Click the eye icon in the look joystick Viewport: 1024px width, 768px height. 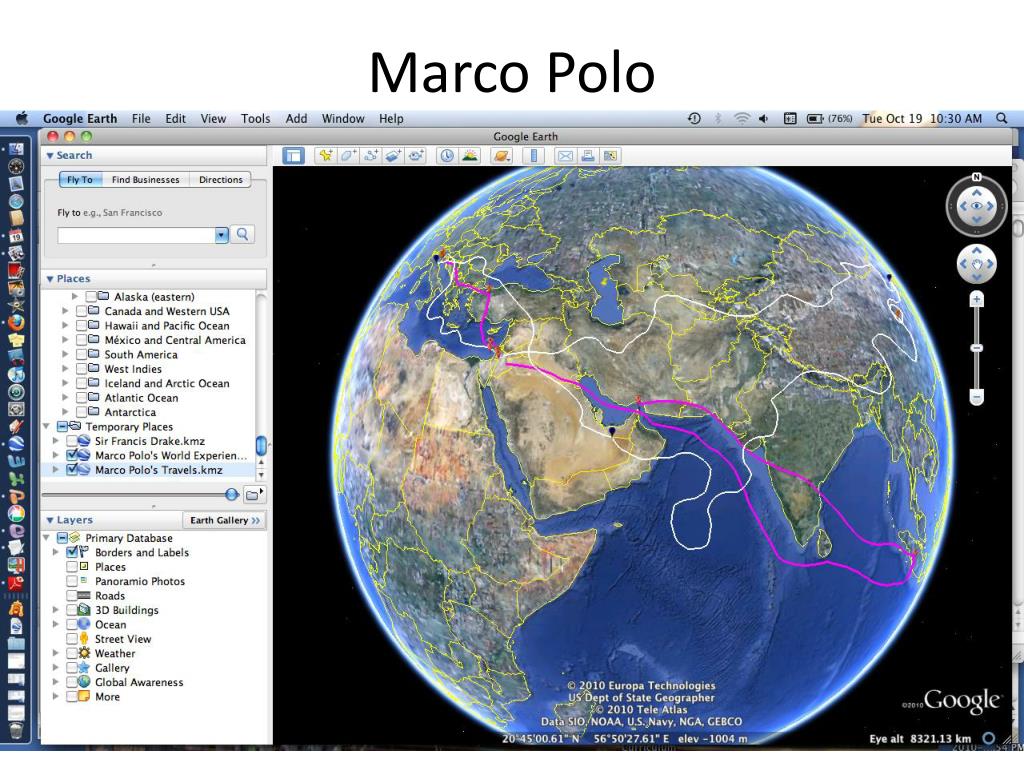point(976,206)
